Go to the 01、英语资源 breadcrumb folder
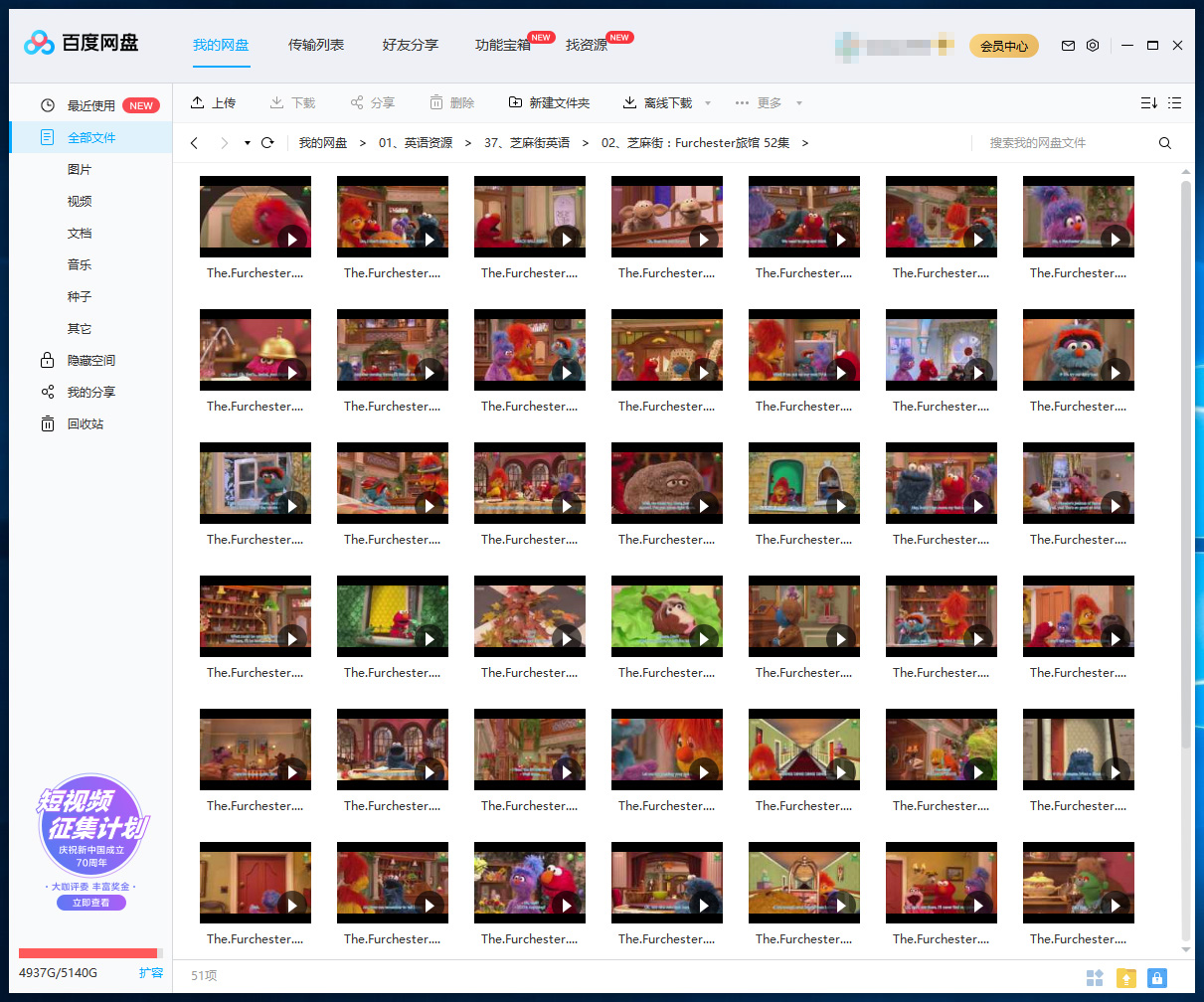1204x1002 pixels. 416,143
